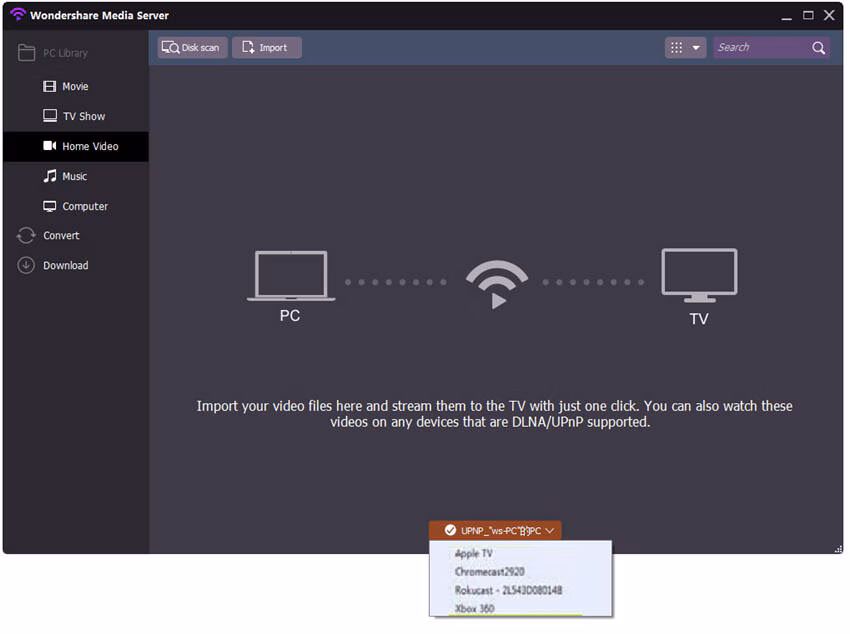This screenshot has width=850, height=634.
Task: Open the Computer section
Action: [75, 206]
